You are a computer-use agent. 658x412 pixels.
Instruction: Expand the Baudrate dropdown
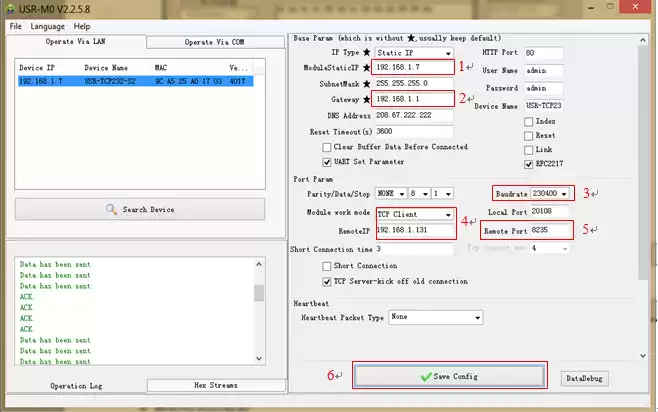566,192
